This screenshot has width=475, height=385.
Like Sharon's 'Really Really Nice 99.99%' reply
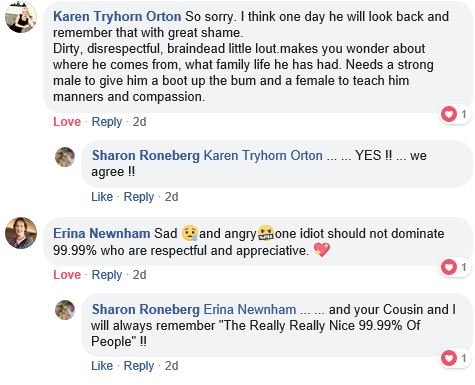(102, 366)
